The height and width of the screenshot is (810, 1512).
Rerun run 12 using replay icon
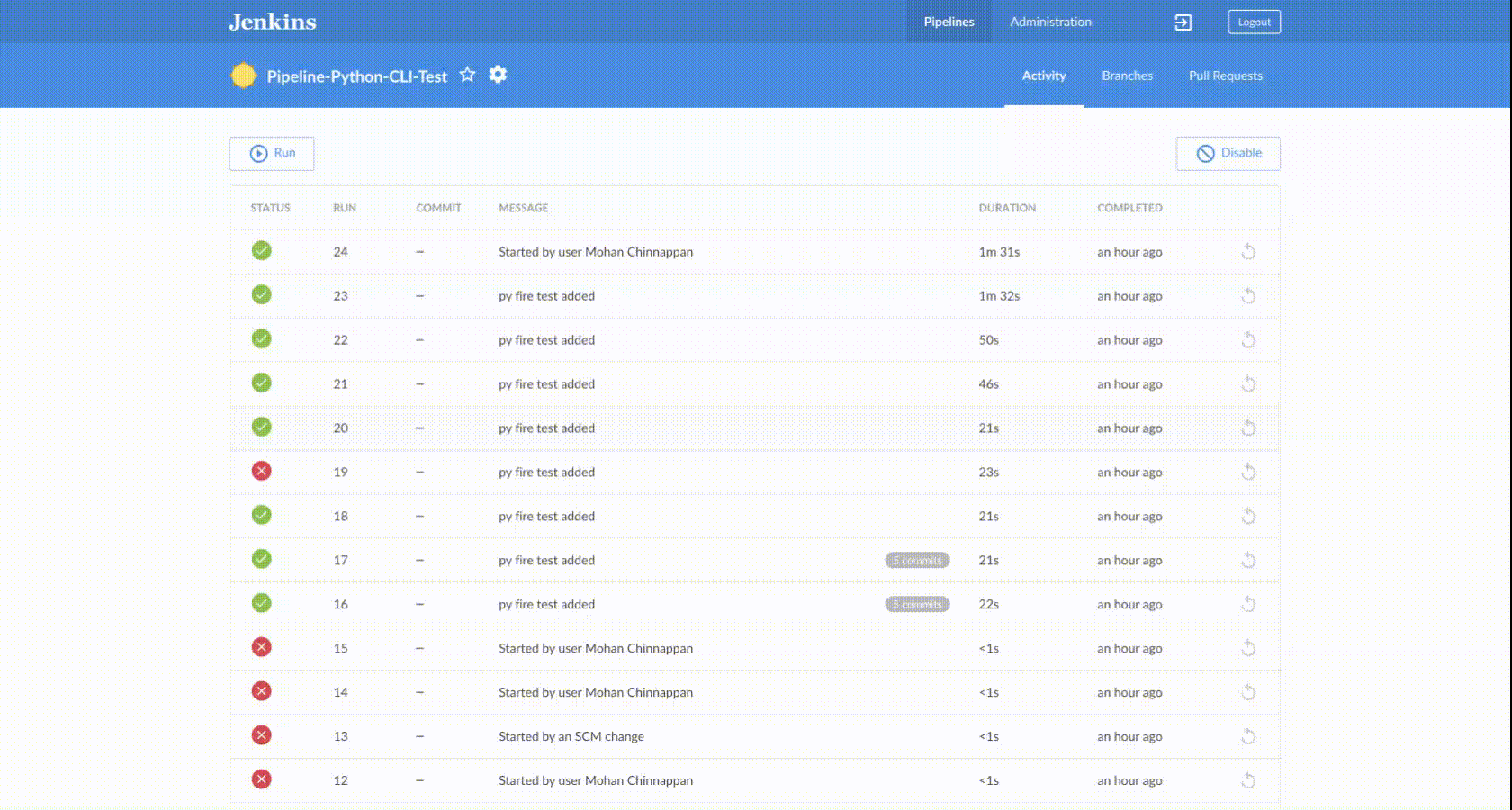coord(1248,780)
